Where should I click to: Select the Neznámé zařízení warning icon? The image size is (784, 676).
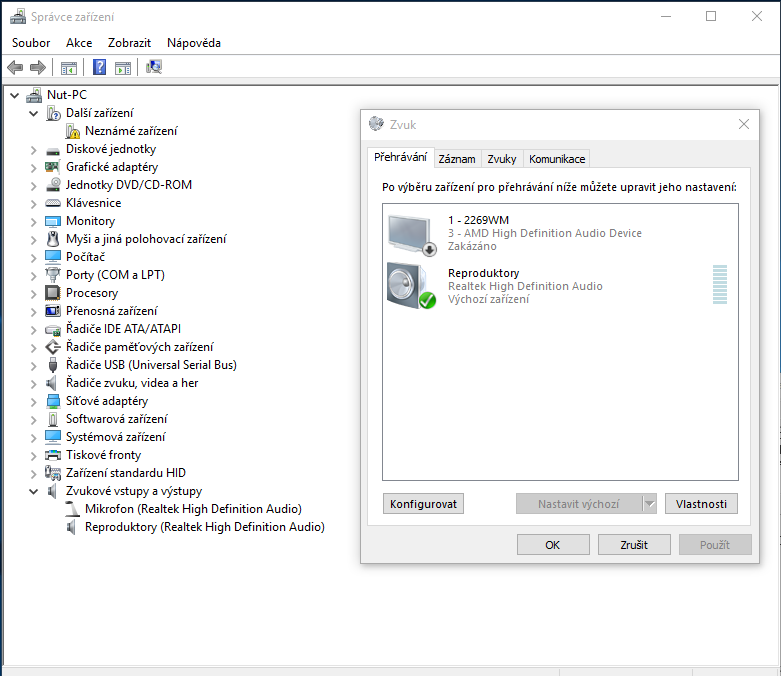73,131
